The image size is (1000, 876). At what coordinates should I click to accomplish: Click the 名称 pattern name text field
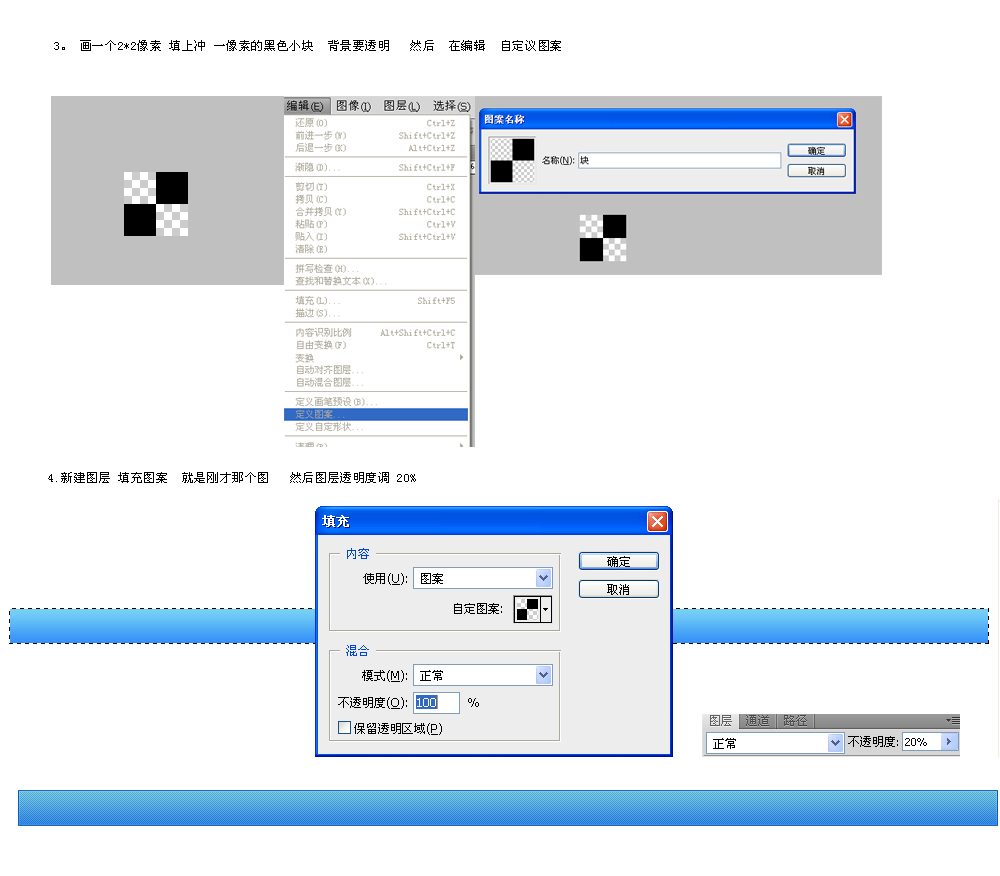click(x=679, y=160)
